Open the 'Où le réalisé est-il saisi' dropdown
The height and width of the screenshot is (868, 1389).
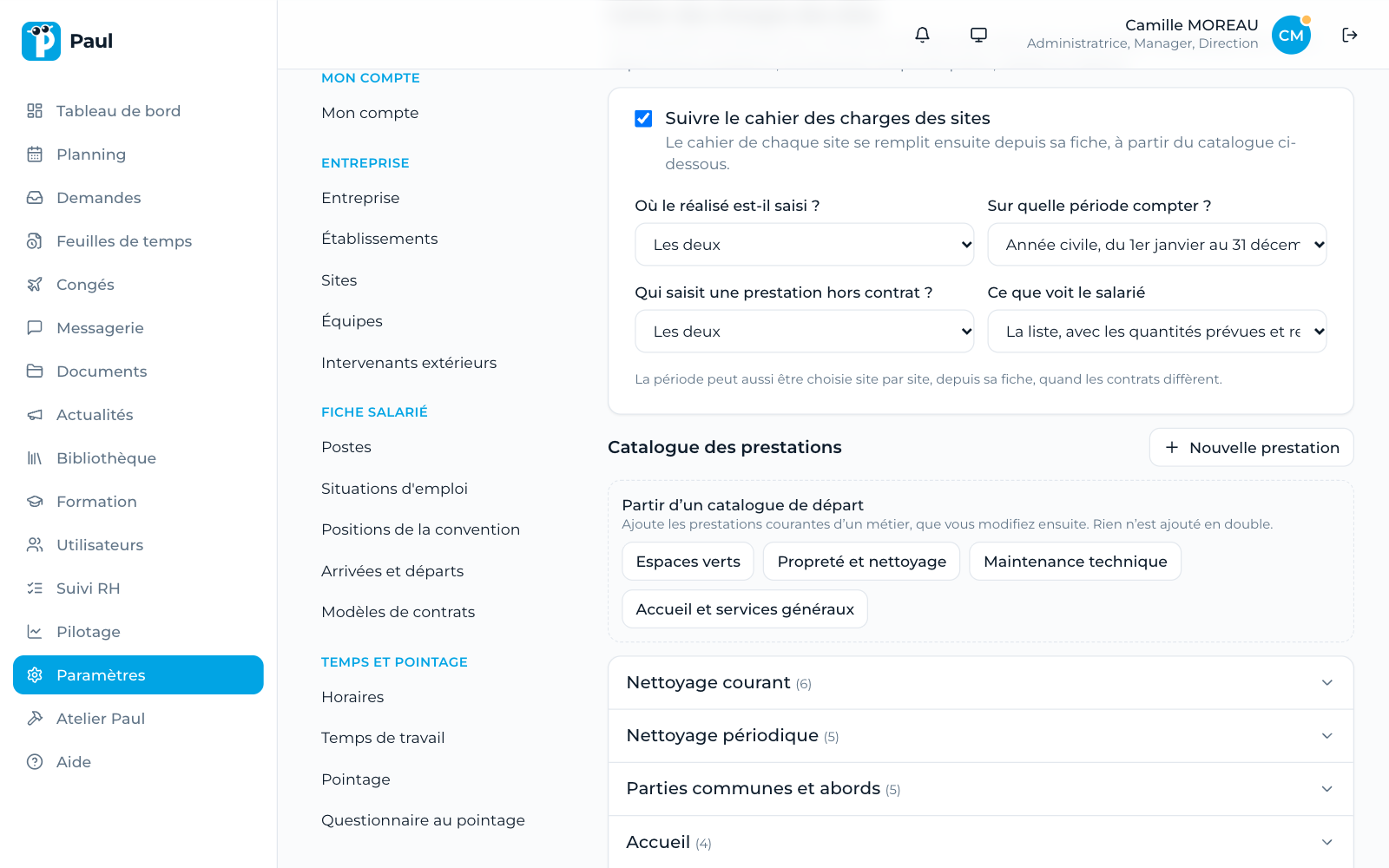[805, 245]
